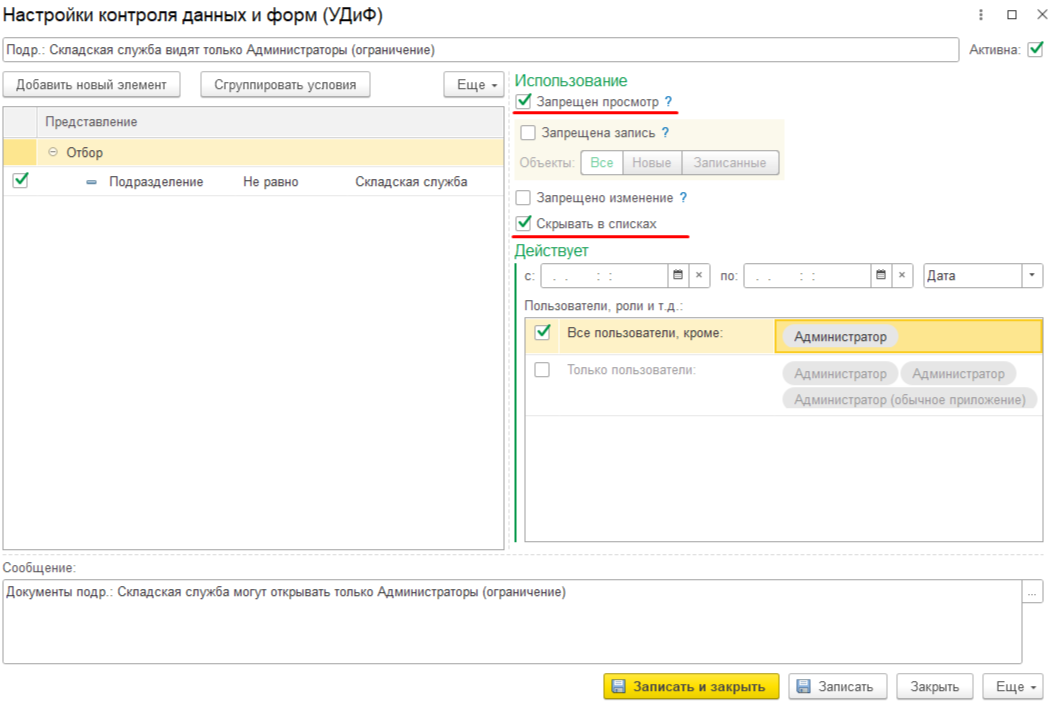Open the message editor via the ellipsis button
Screen dimensions: 1049x702
(x=1032, y=592)
